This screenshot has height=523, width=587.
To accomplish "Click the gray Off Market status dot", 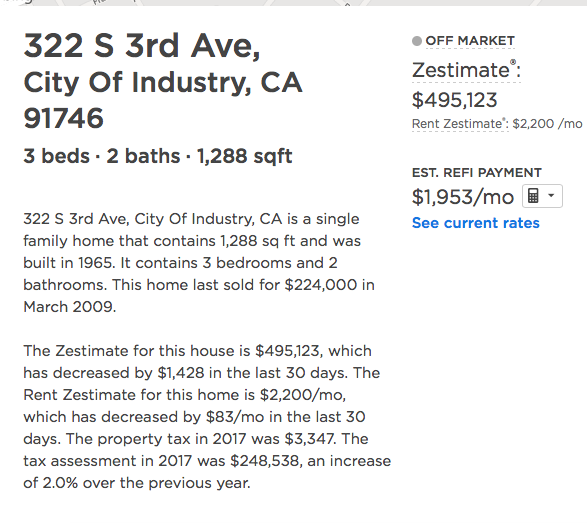I will [417, 41].
